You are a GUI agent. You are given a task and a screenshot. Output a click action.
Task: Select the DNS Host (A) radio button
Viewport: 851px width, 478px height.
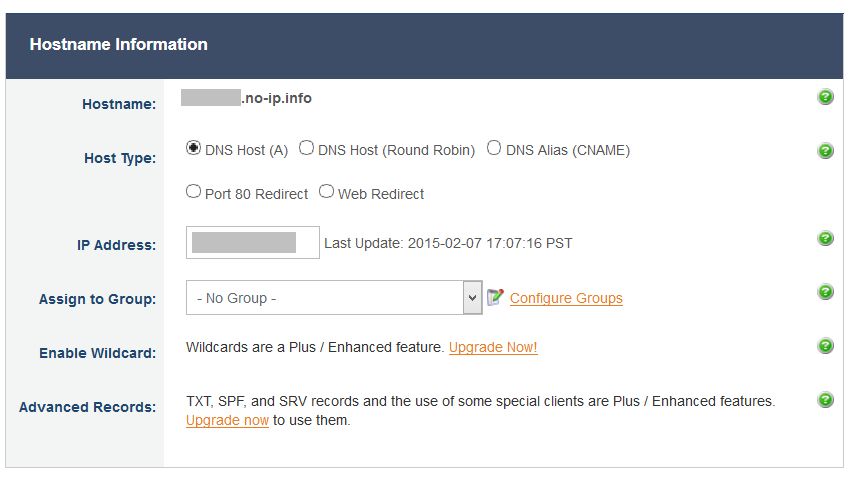click(194, 149)
